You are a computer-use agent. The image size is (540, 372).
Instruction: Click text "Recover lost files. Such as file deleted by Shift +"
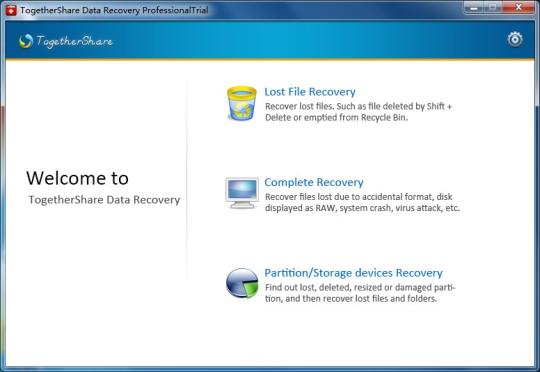click(358, 106)
